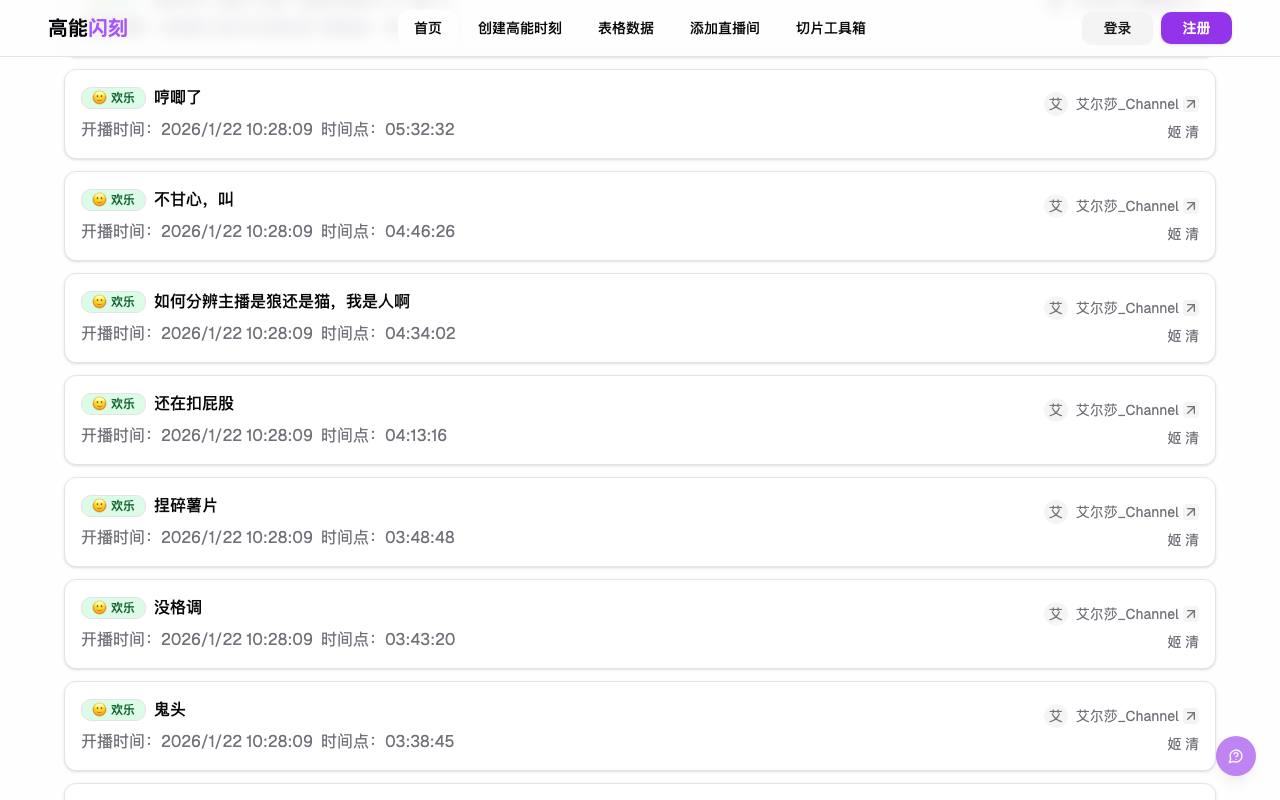Viewport: 1280px width, 800px height.
Task: Open 切片工具箱 navigation item
Action: tap(831, 28)
